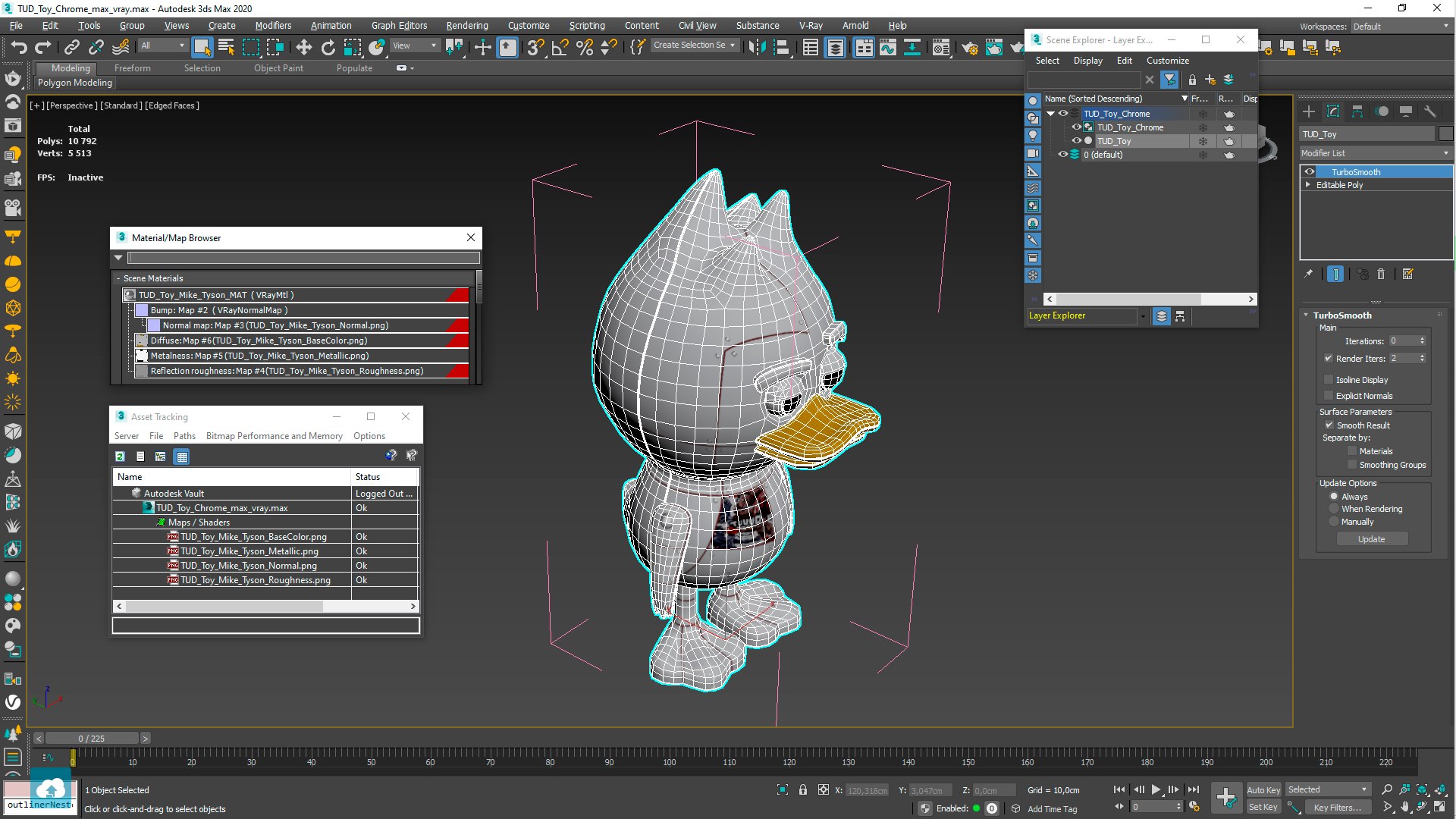Collapse the TurboSmooth rollout
1456x819 pixels.
click(1306, 315)
